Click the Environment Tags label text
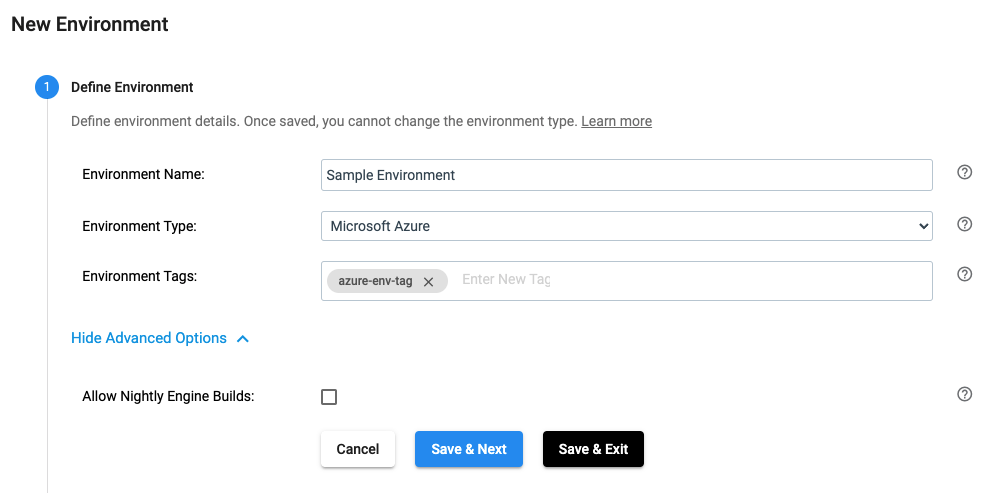Screen dimensions: 996x493 (x=139, y=276)
